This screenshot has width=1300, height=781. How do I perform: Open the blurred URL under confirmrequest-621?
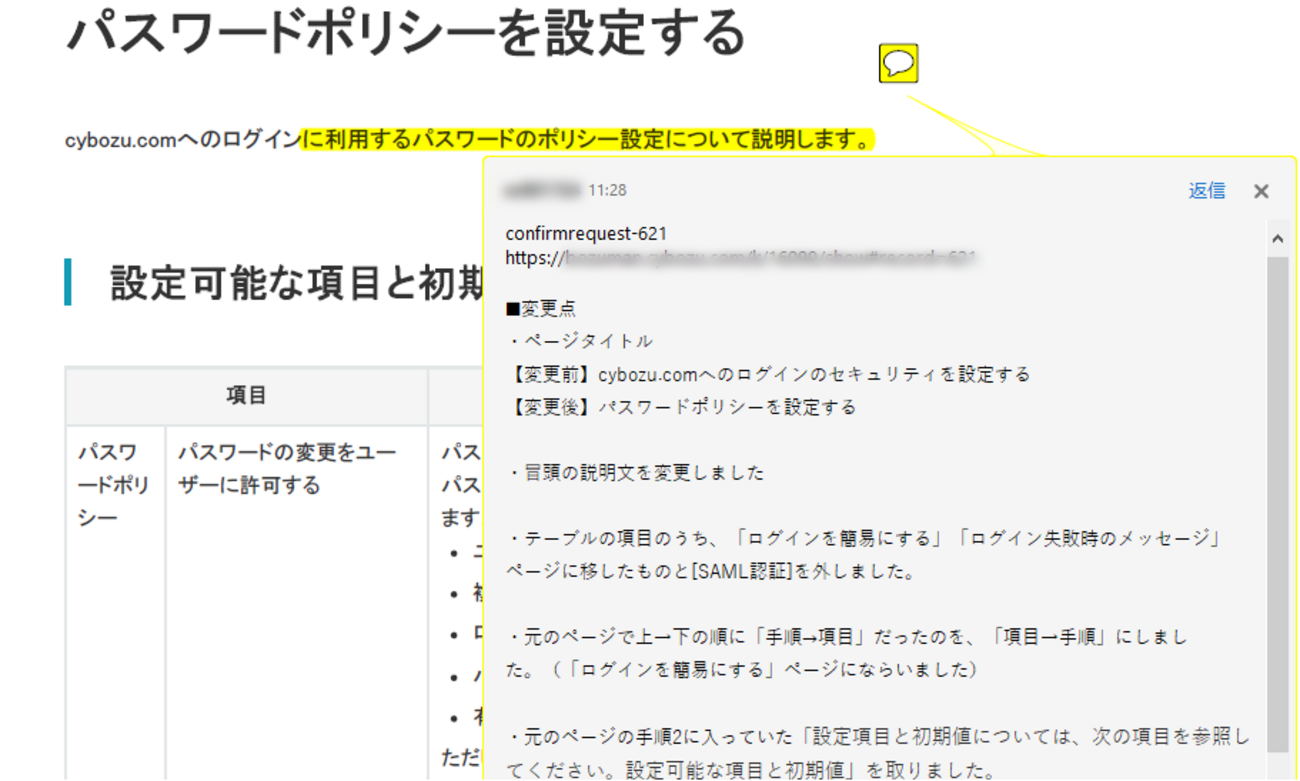(x=741, y=257)
